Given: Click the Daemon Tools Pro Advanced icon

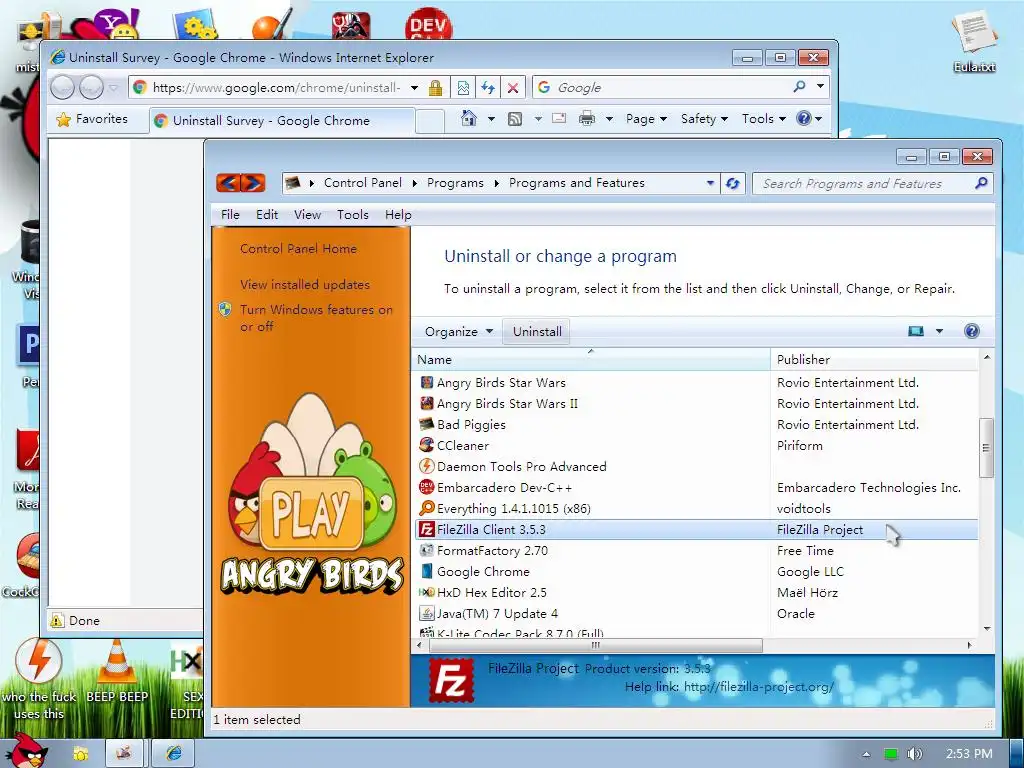Looking at the screenshot, I should (x=426, y=466).
